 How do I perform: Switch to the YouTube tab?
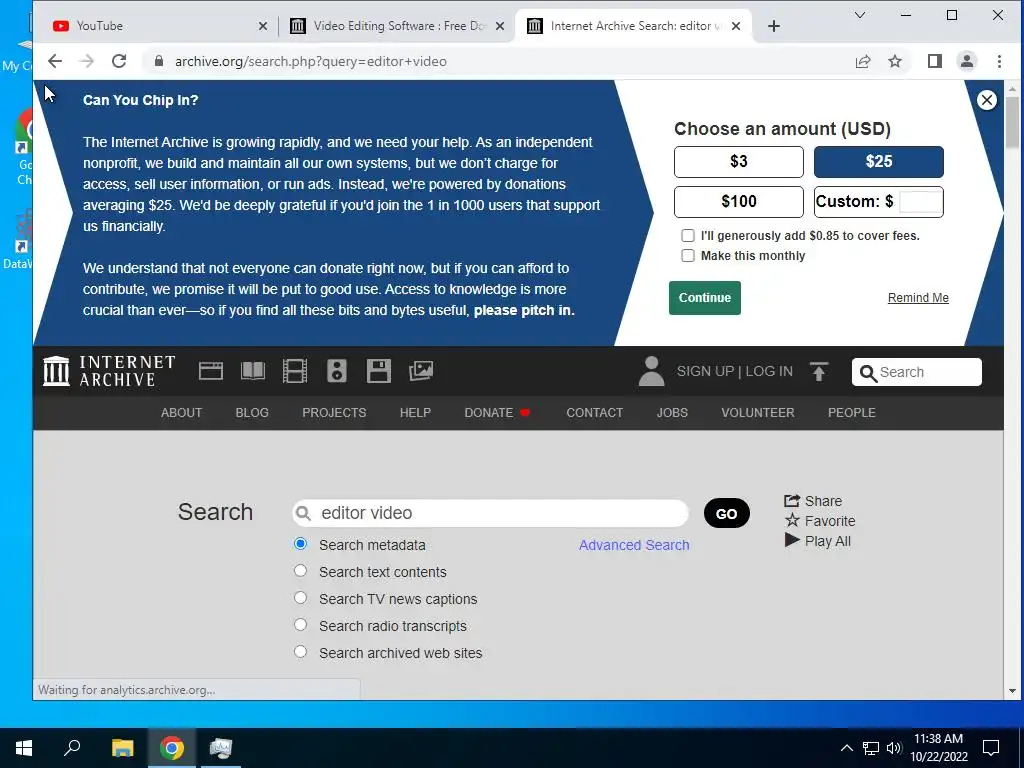click(x=157, y=26)
